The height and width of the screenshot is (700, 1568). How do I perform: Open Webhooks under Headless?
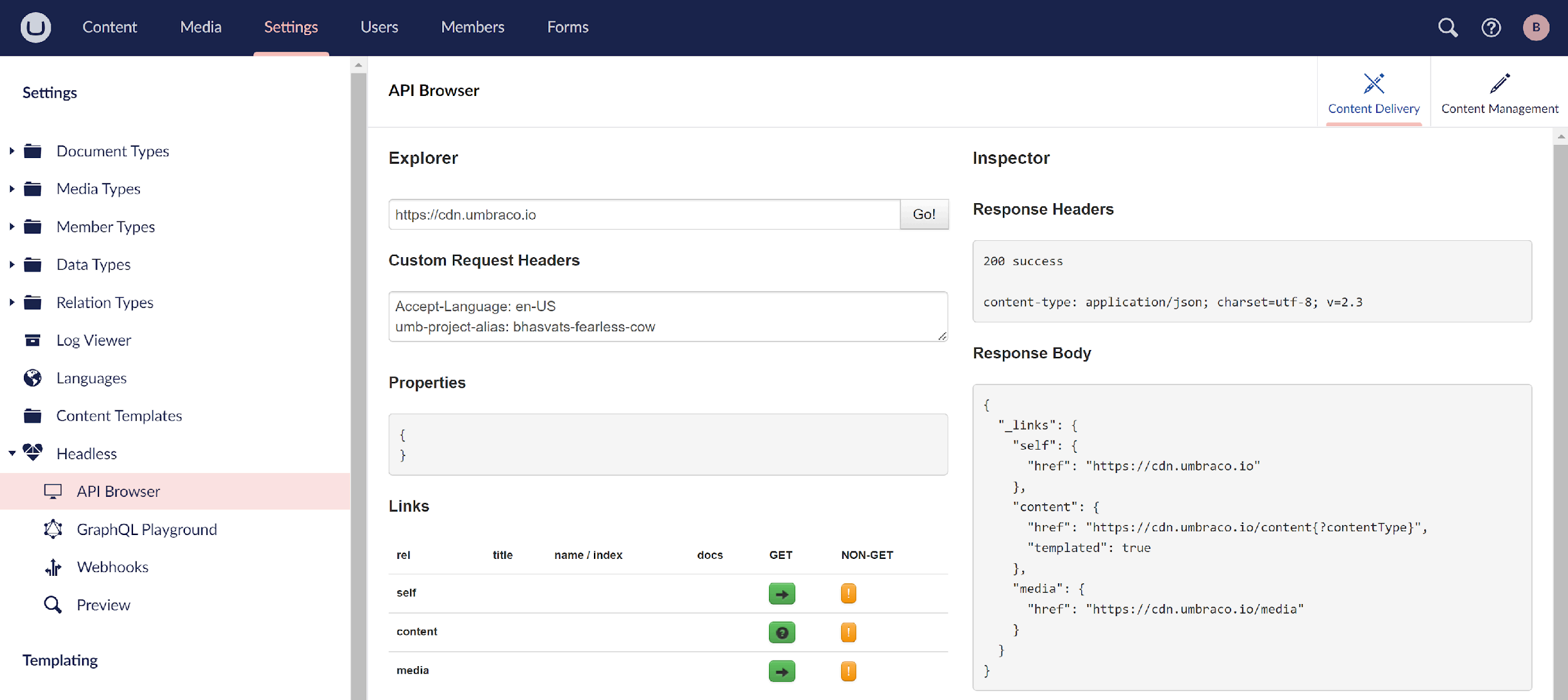(x=112, y=567)
